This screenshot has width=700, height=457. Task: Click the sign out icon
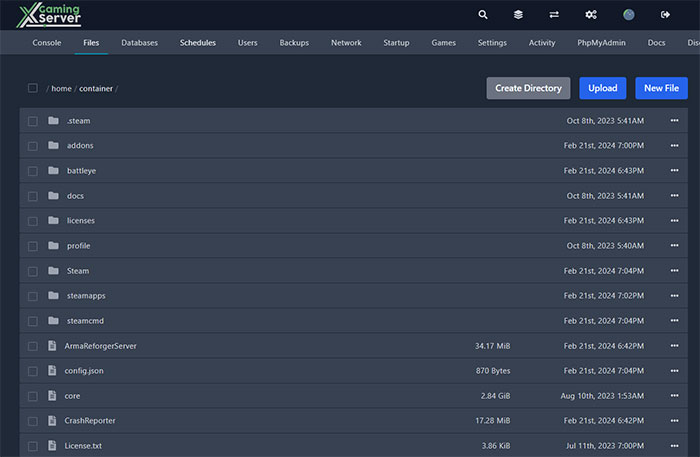pyautogui.click(x=666, y=15)
